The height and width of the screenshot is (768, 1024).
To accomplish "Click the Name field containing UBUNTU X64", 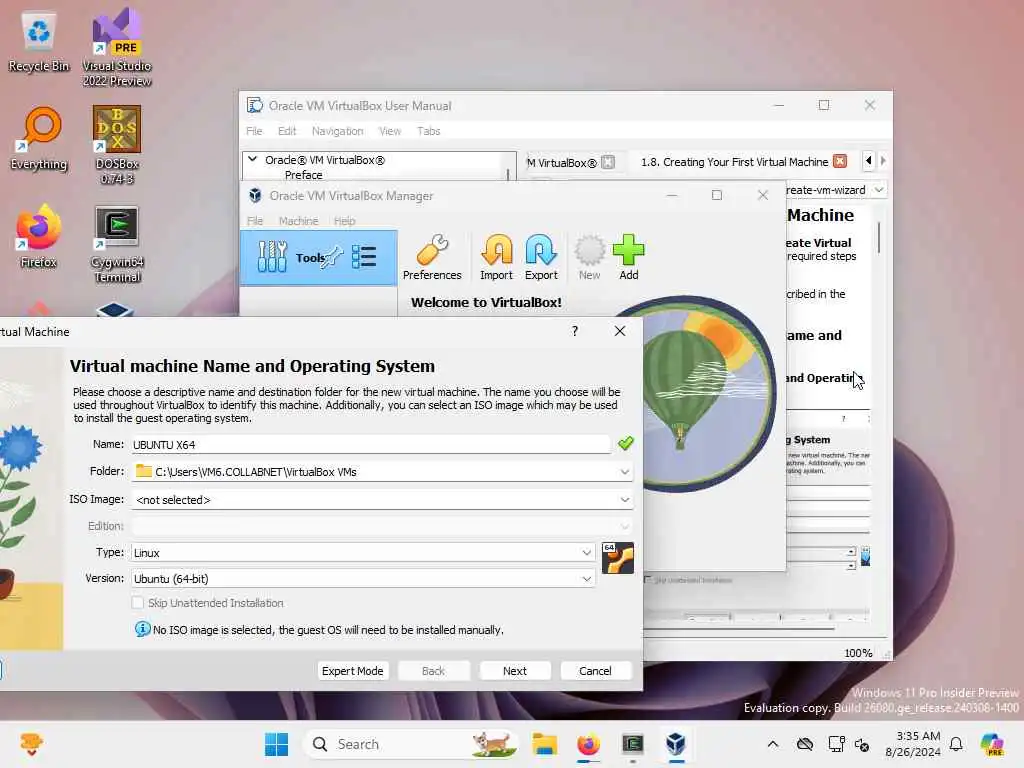I will 371,445.
